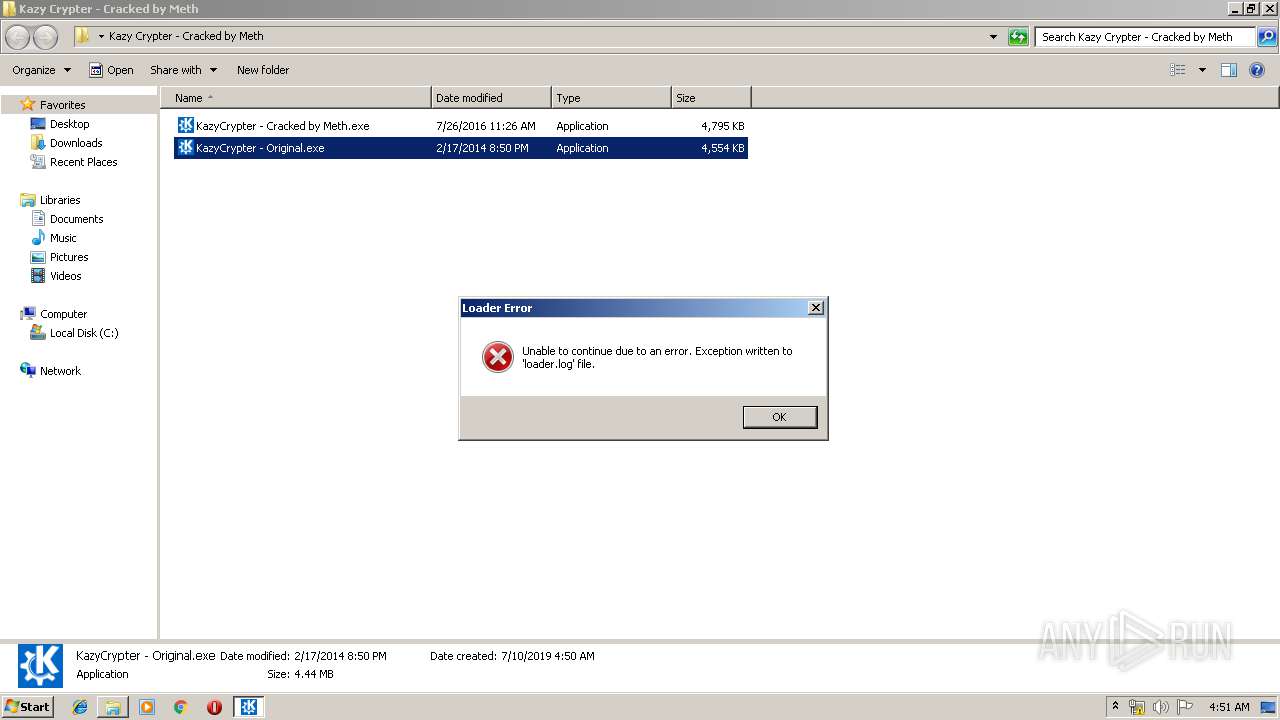The image size is (1280, 720).
Task: Click the Show desktop button
Action: point(1269,707)
